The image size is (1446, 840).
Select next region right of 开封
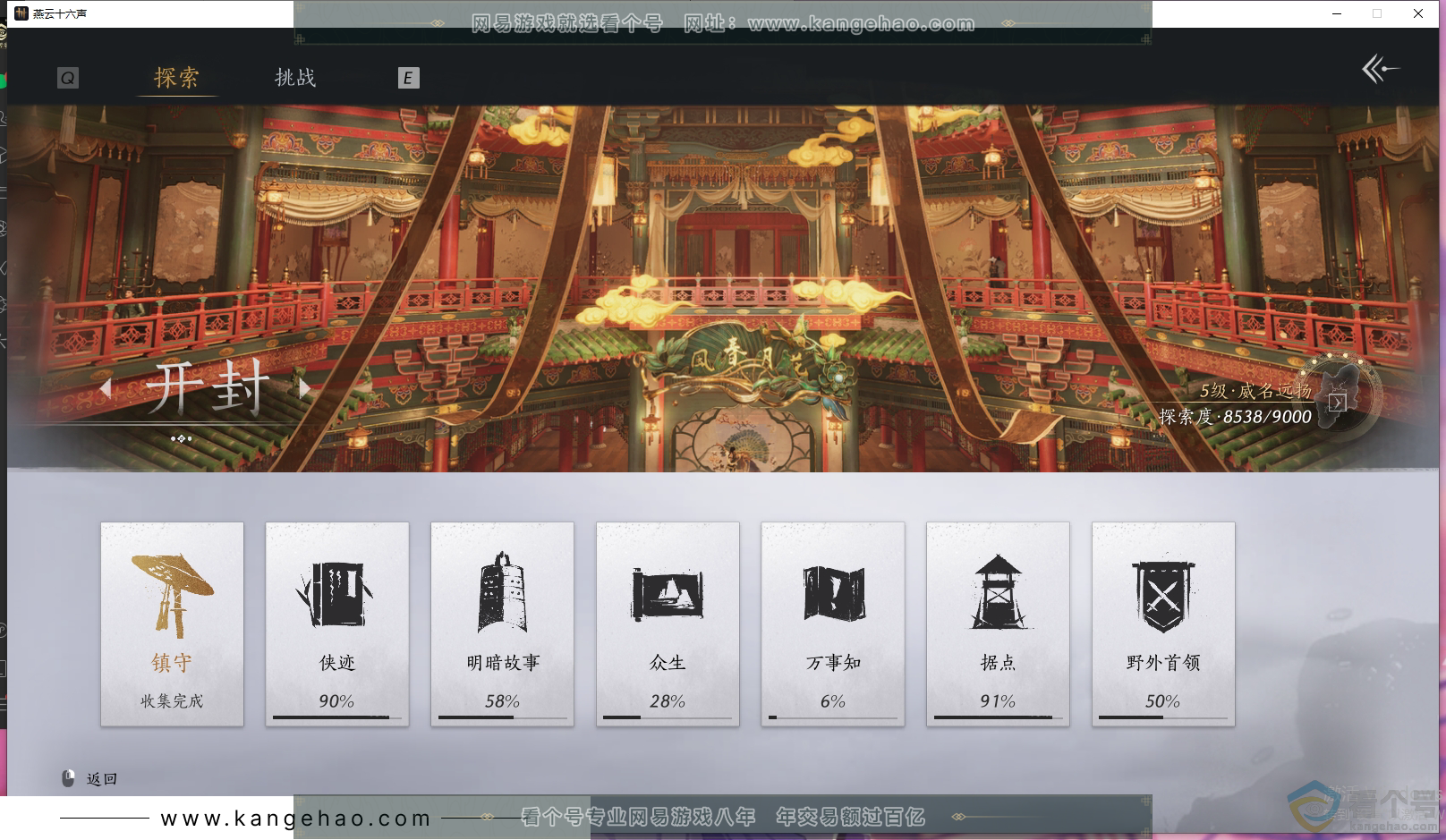[305, 387]
